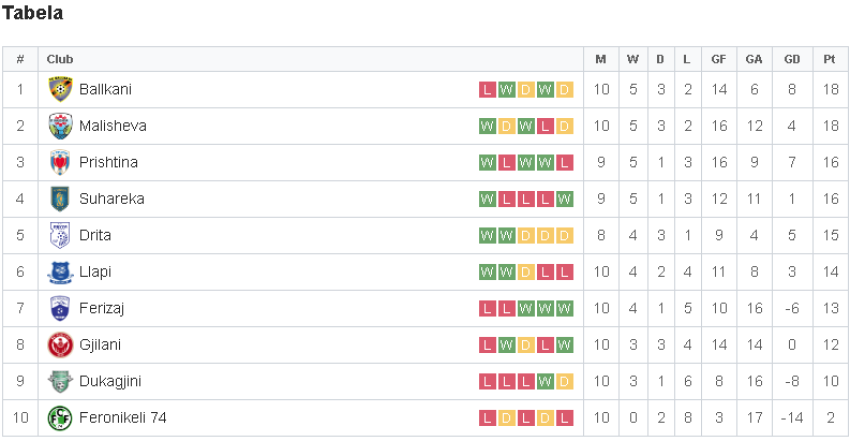This screenshot has height=441, width=850.
Task: Open the Drita team name link
Action: pos(95,235)
